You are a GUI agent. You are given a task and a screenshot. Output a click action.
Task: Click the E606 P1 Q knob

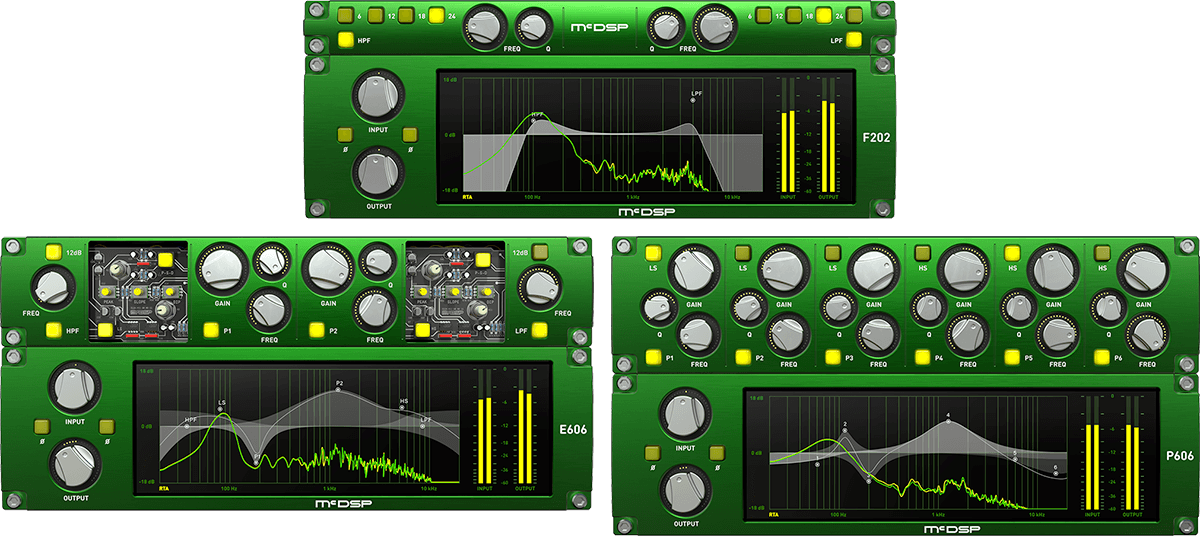(x=269, y=260)
